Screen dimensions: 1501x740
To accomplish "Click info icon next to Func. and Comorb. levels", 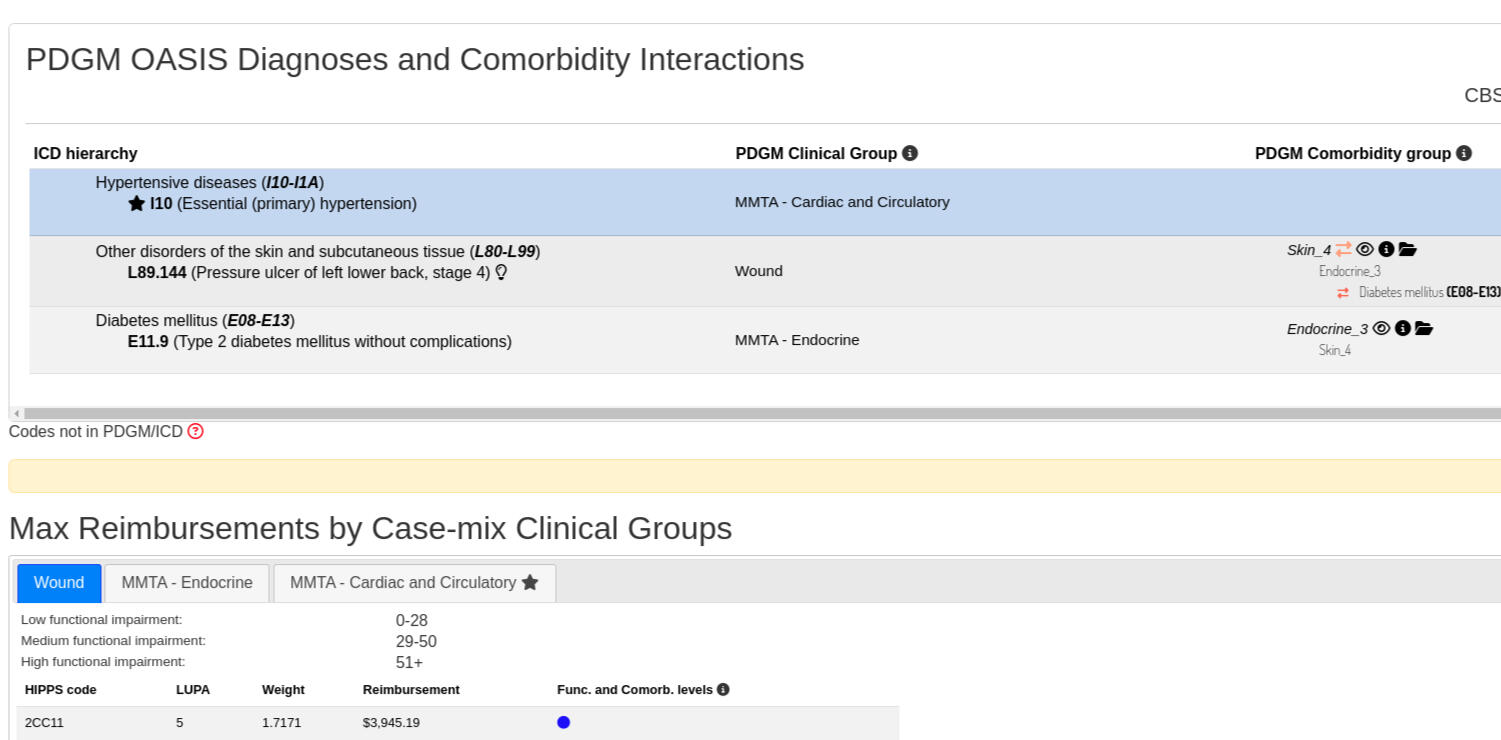I will pos(723,690).
